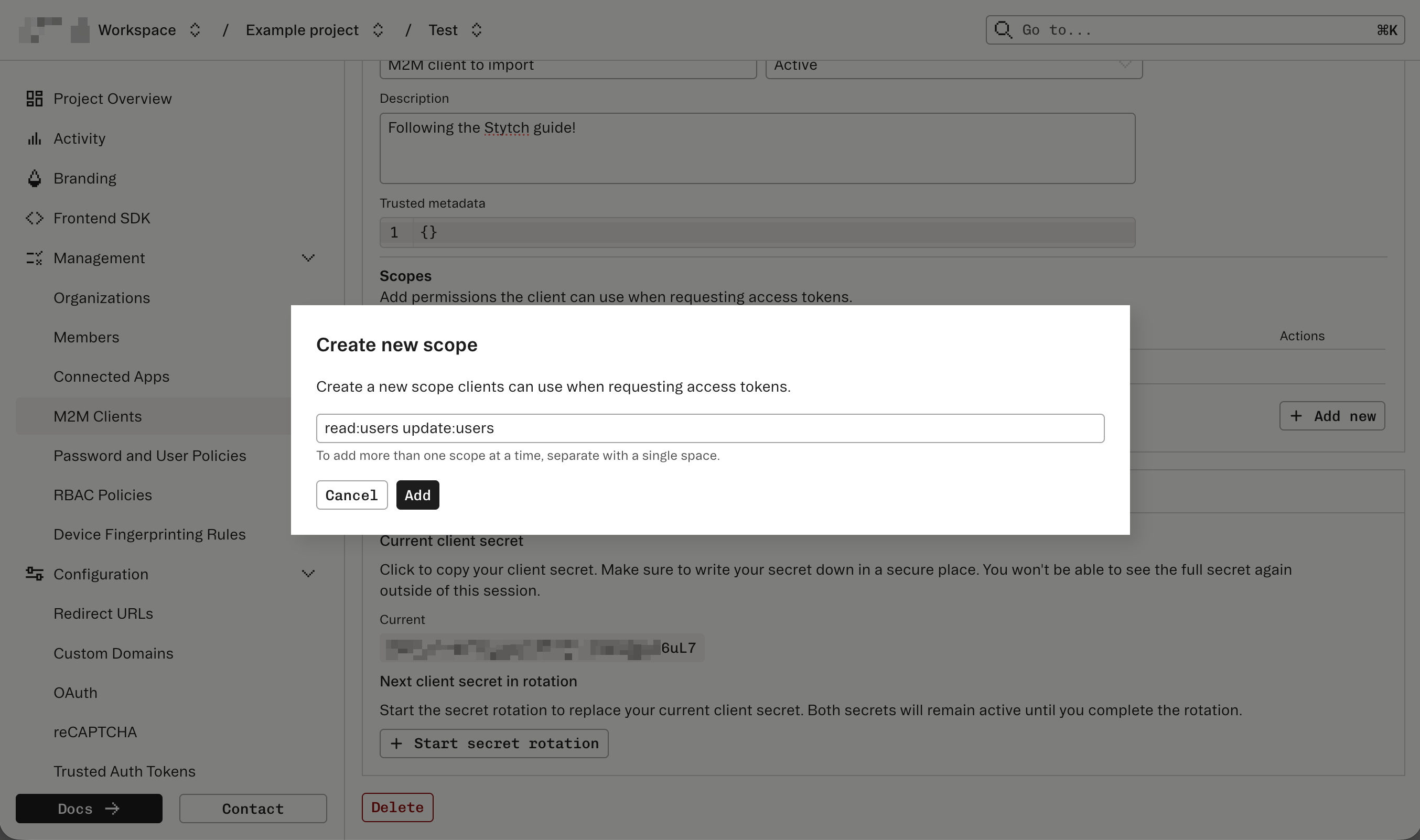Collapse the Management section chevron

tap(308, 258)
